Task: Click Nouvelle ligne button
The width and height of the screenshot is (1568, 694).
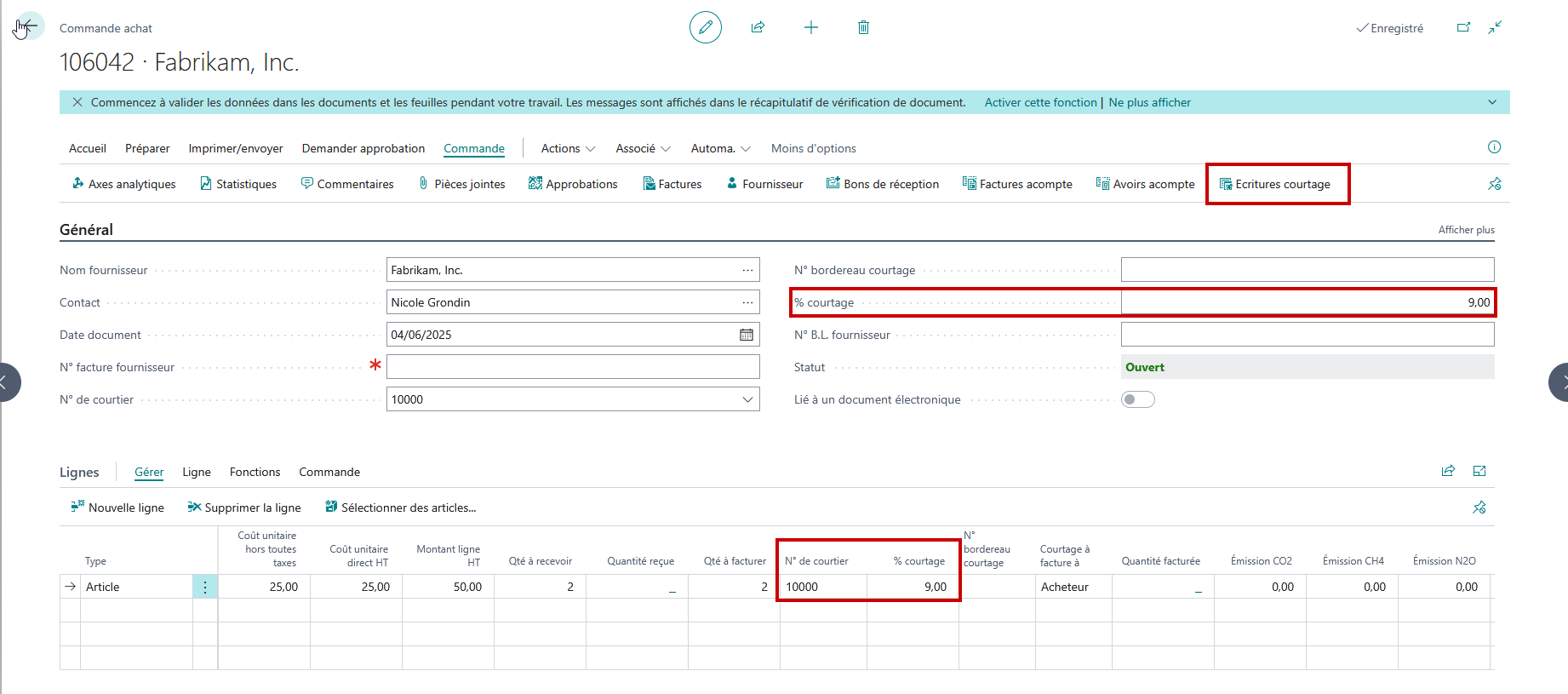Action: pyautogui.click(x=117, y=508)
